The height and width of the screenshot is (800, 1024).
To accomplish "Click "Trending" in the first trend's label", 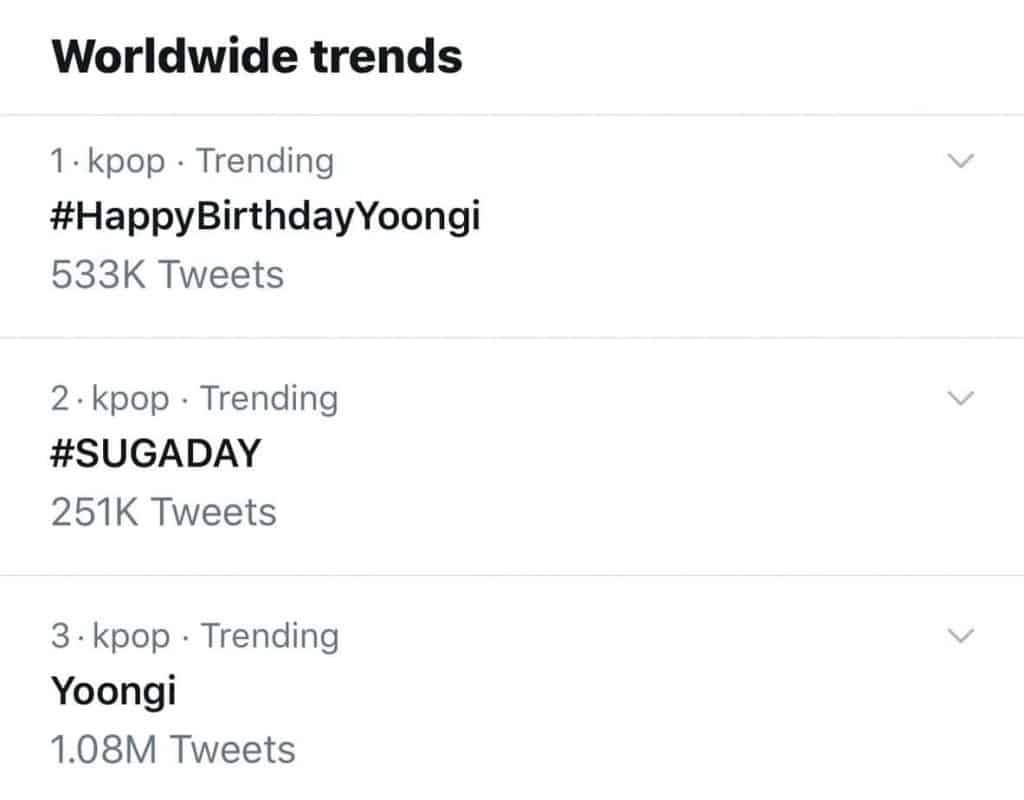I will coord(265,161).
